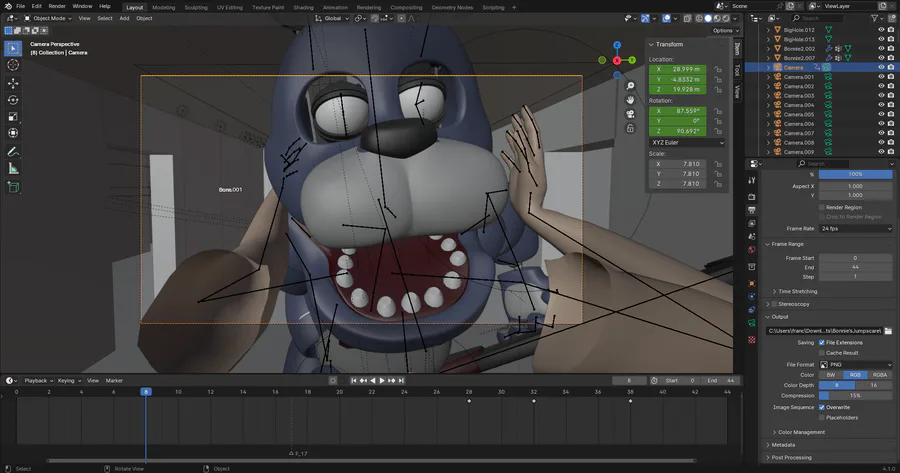Open the File menu
The width and height of the screenshot is (900, 473).
21,6
